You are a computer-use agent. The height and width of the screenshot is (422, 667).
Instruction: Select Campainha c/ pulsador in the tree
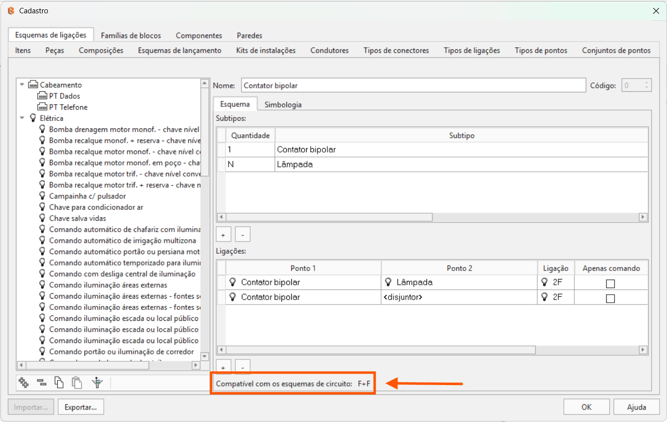click(x=88, y=196)
